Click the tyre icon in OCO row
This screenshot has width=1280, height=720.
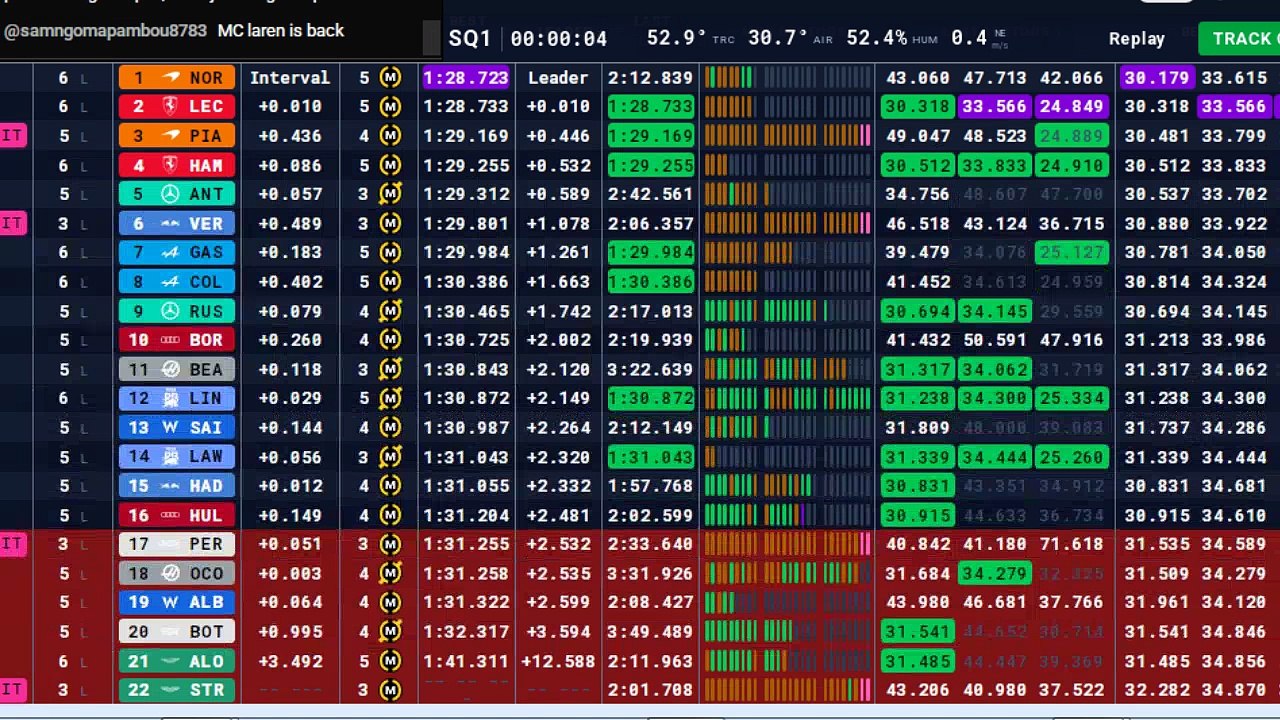391,573
